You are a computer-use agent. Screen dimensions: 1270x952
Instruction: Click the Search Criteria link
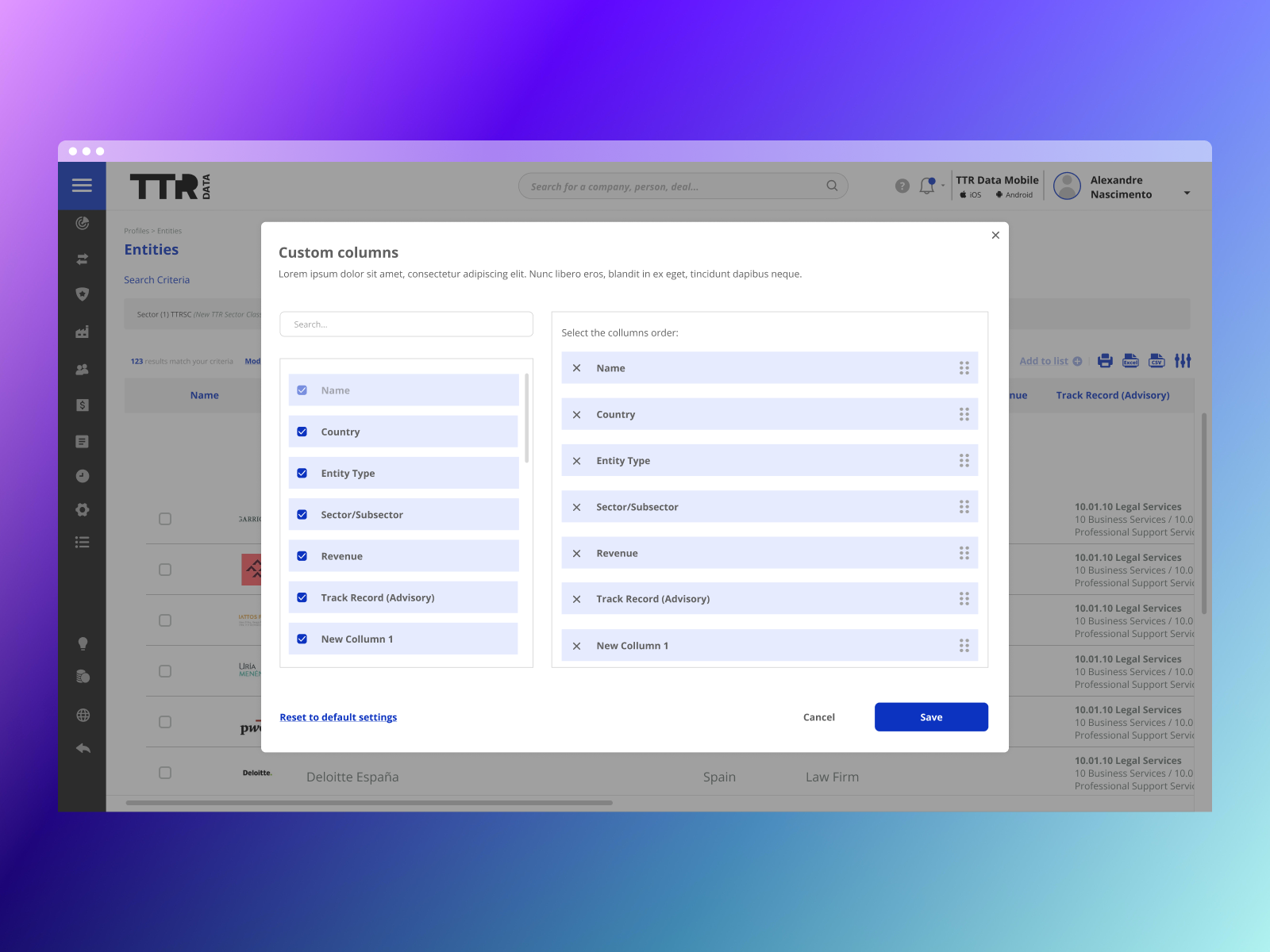[156, 280]
